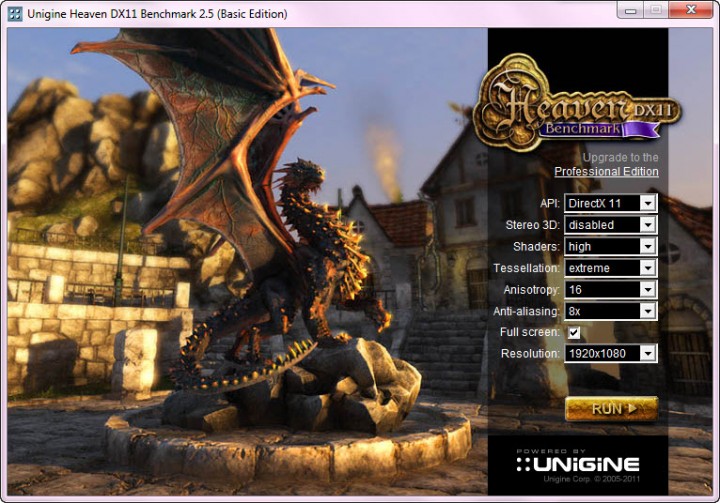Image resolution: width=720 pixels, height=503 pixels.
Task: Expand the Anisotropy dropdown showing 16
Action: (x=611, y=289)
